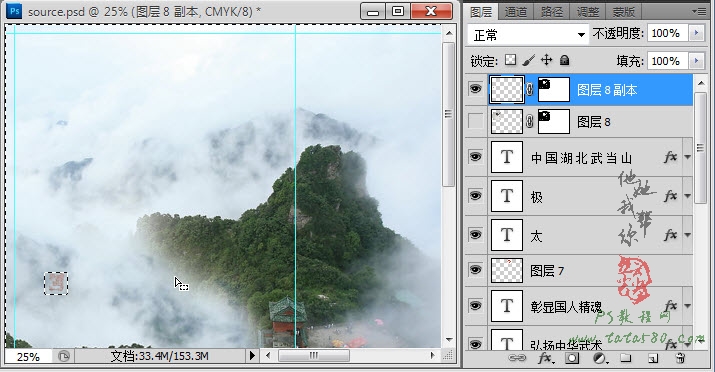Select the 图层 8 layer name
Image resolution: width=715 pixels, height=372 pixels.
594,122
